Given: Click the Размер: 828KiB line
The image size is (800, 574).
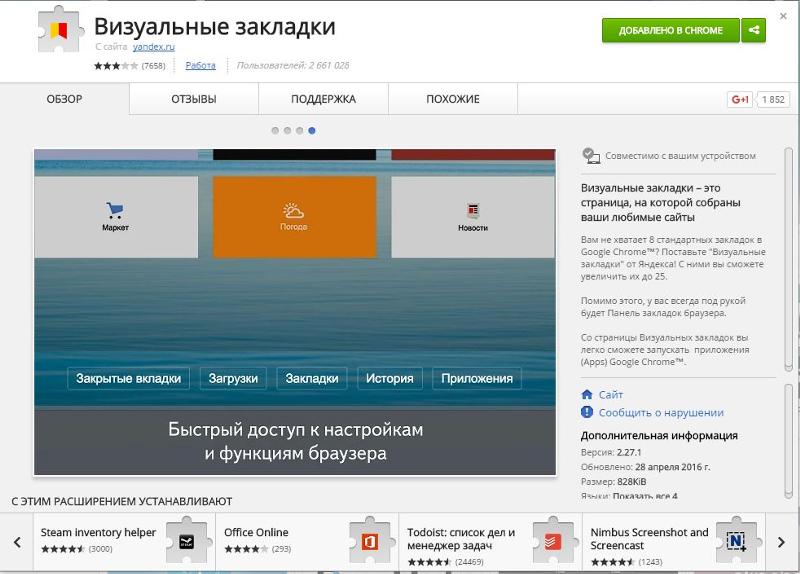Looking at the screenshot, I should coord(613,482).
